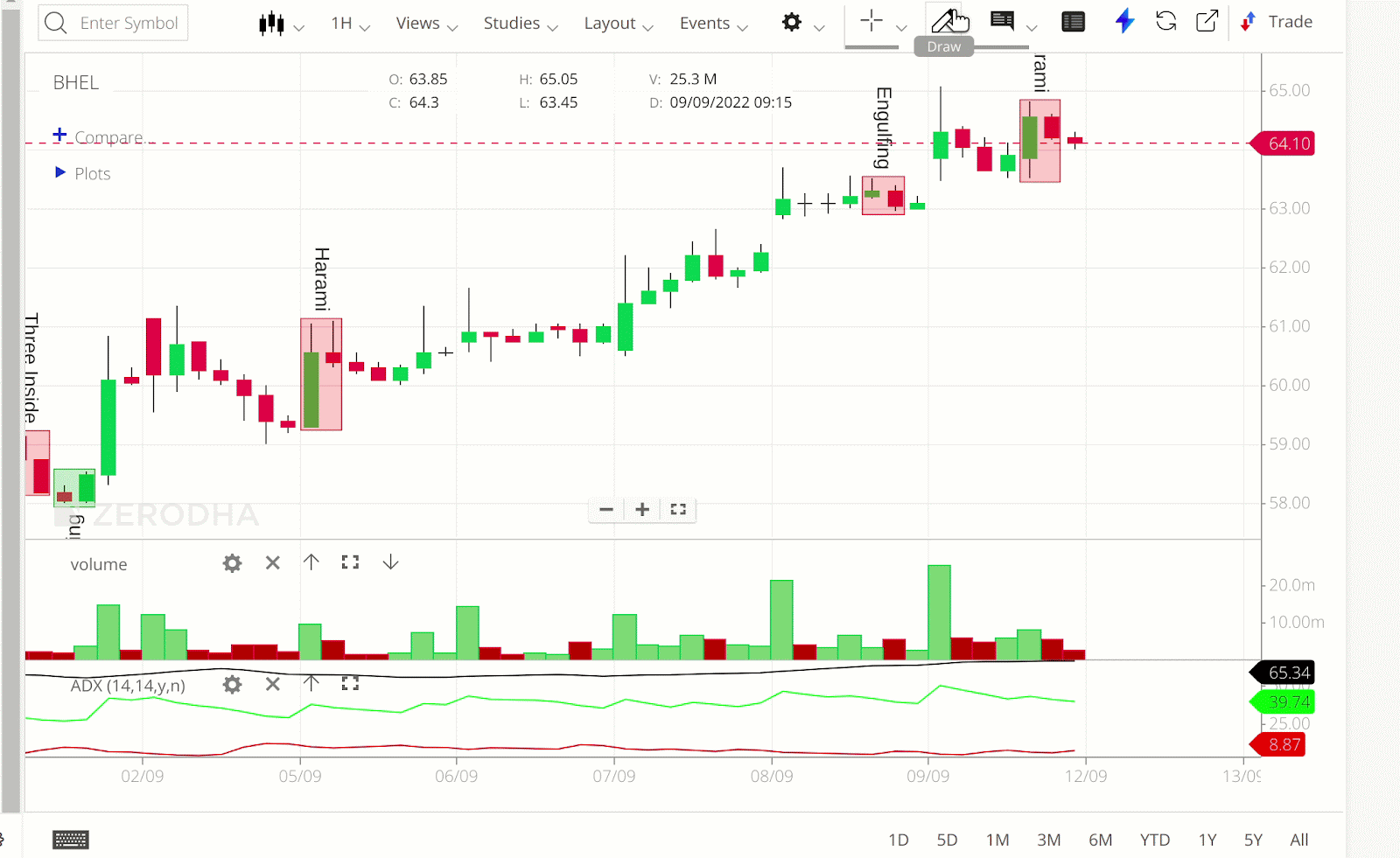
Task: Select the 5Y range
Action: [1253, 840]
